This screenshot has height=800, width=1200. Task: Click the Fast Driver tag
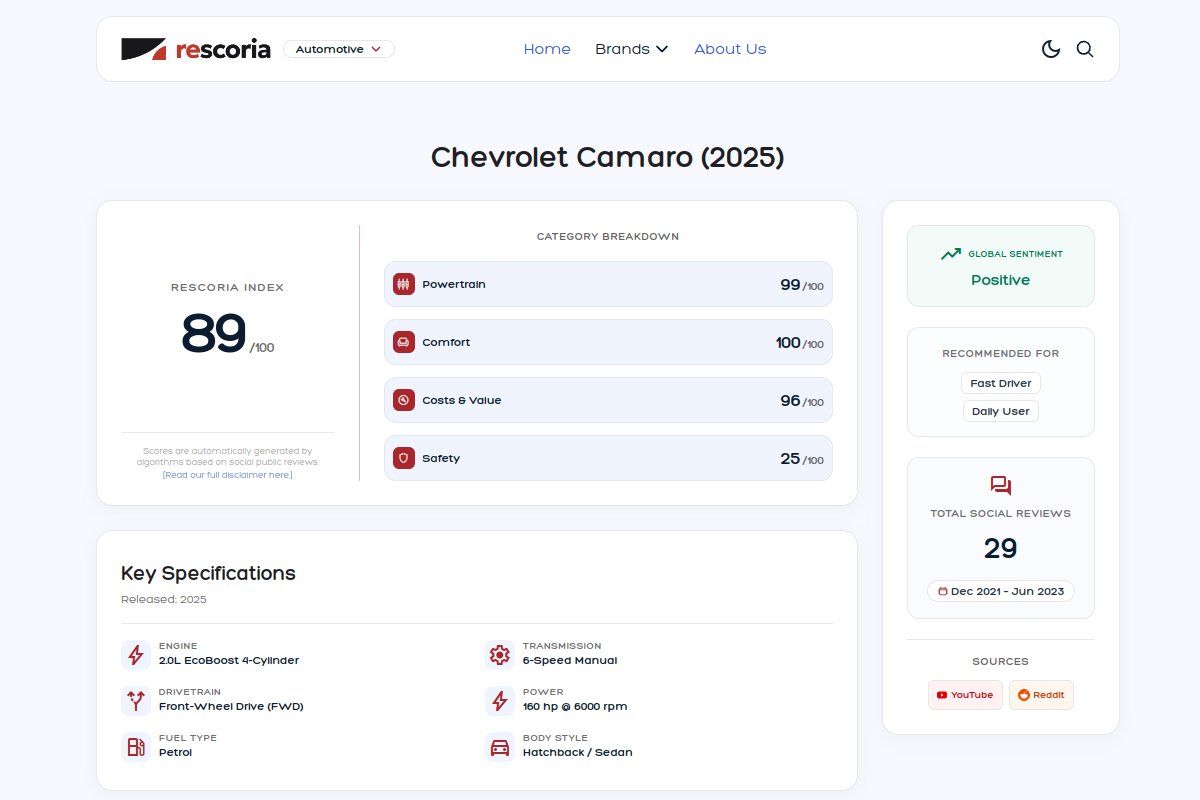coord(1001,383)
